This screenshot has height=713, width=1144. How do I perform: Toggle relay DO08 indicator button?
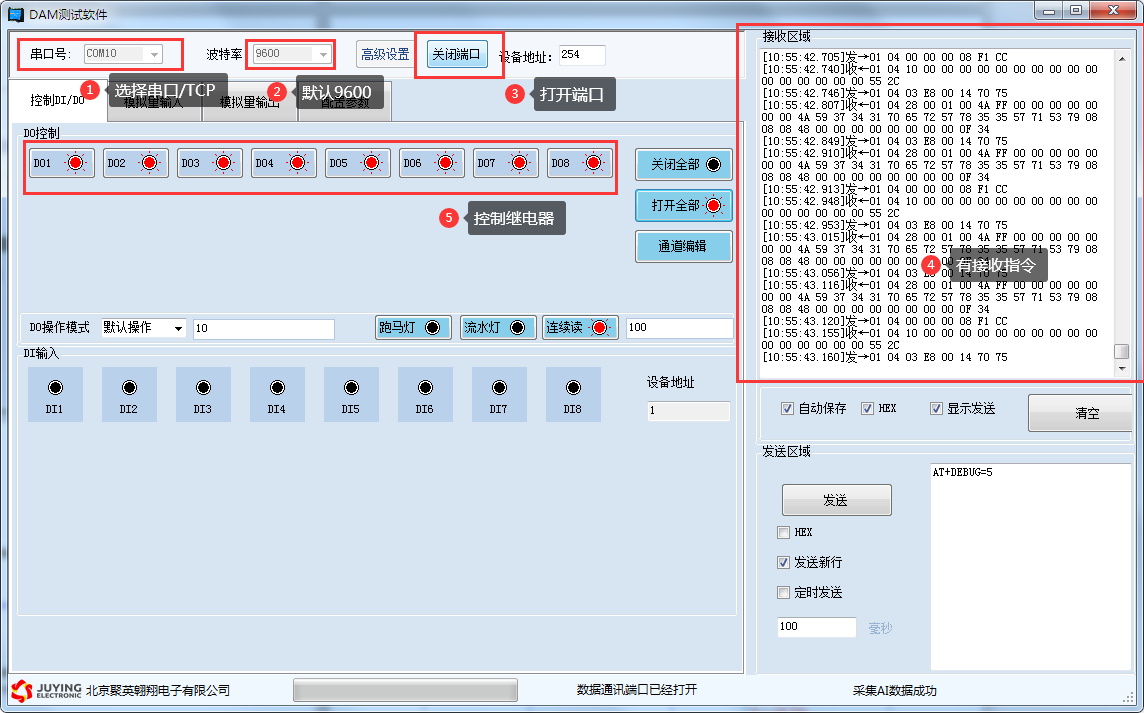click(580, 163)
